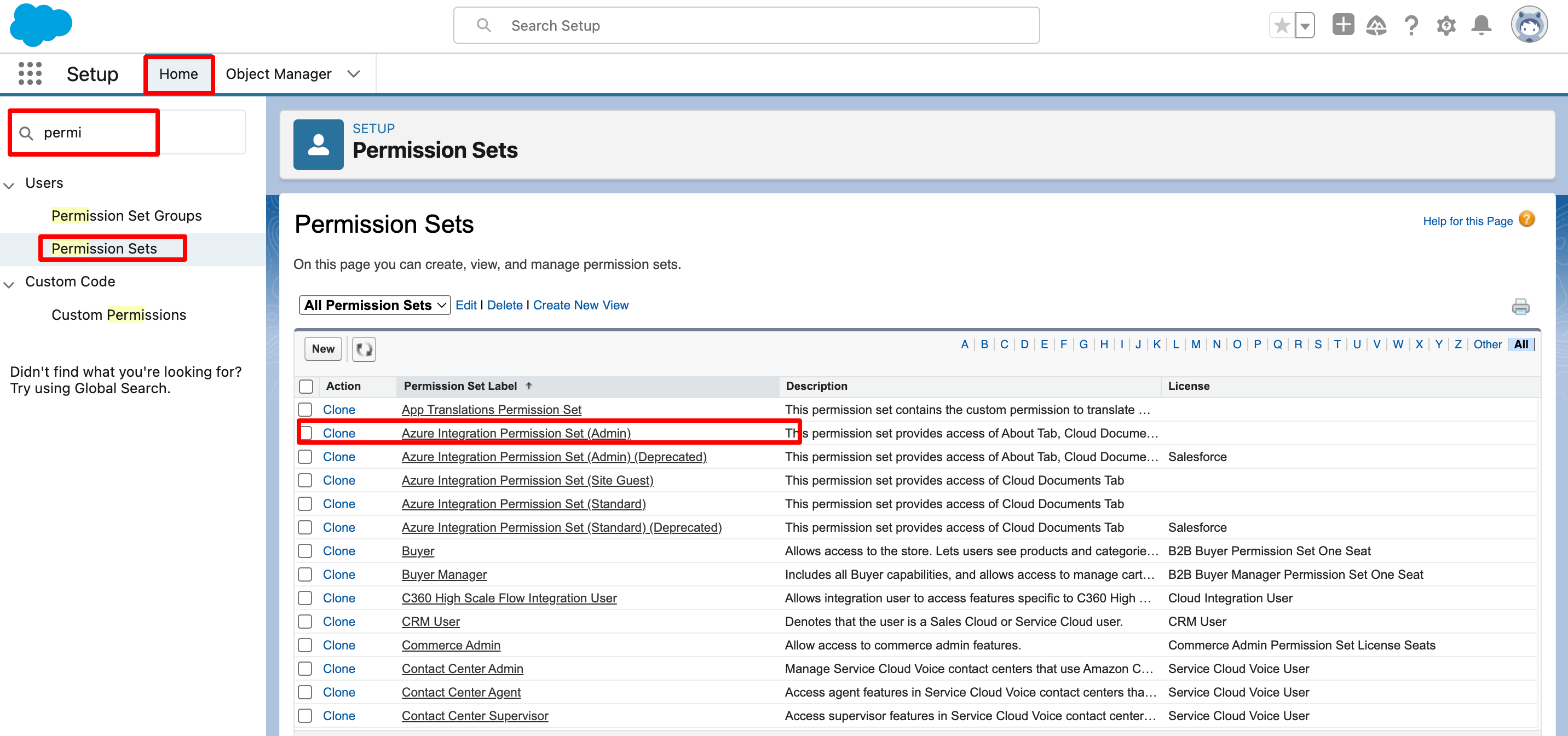Click the Printable View printer icon
Viewport: 1568px width, 736px height.
coord(1520,306)
